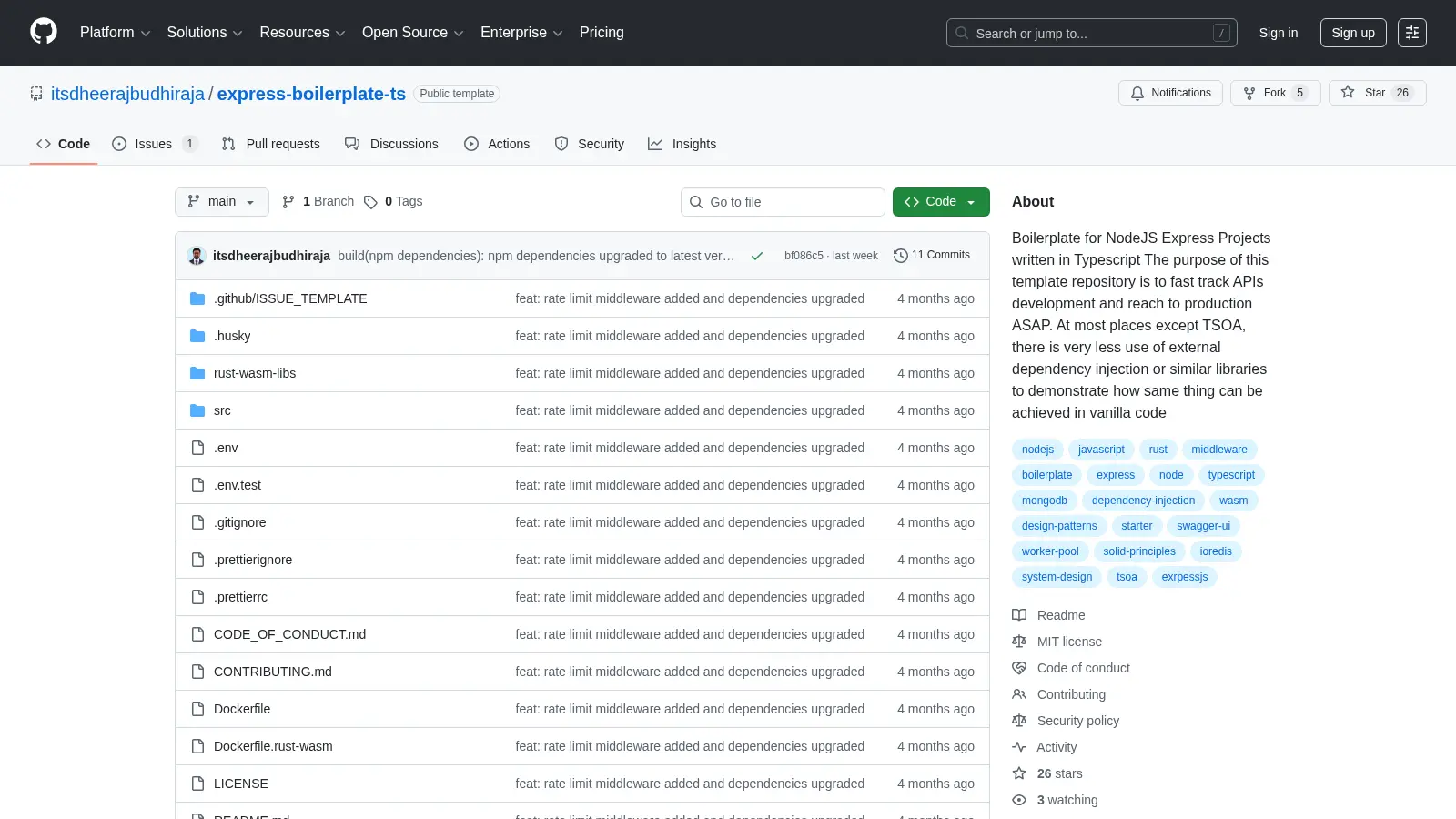Switch to the Discussions tab

pos(391,144)
